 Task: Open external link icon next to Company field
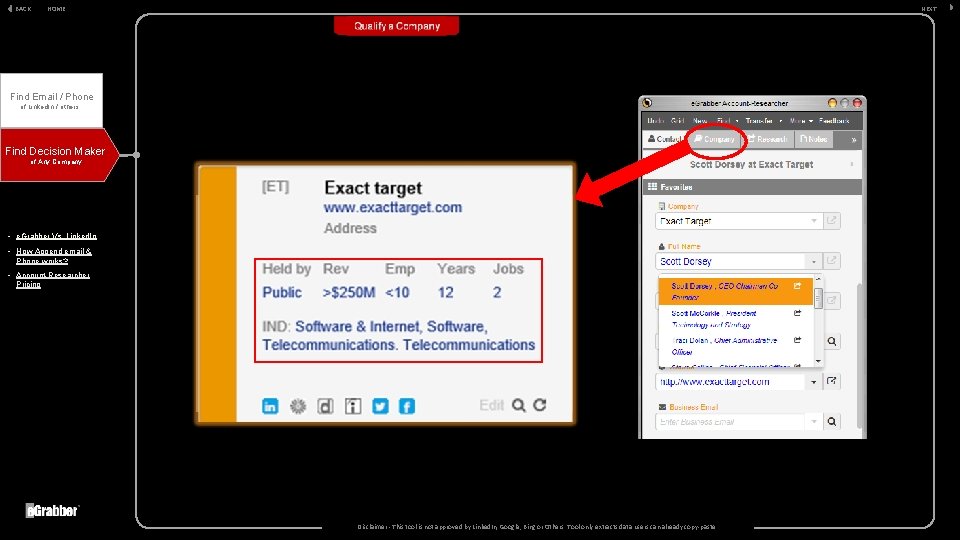click(831, 220)
